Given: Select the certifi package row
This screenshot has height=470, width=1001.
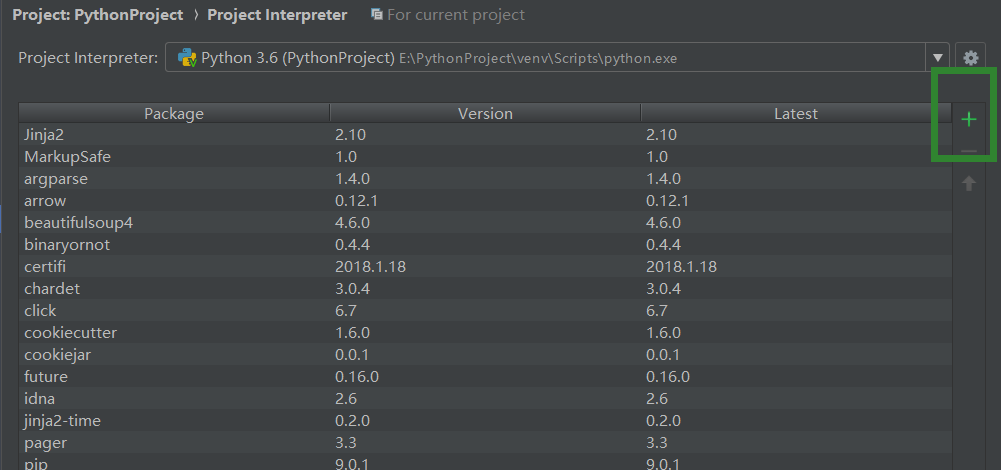Looking at the screenshot, I should pyautogui.click(x=485, y=267).
